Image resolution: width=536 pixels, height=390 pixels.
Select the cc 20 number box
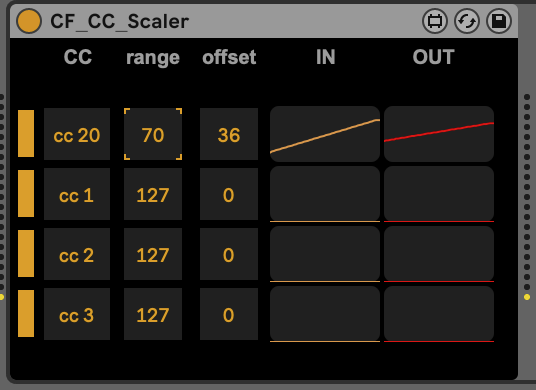pos(77,134)
